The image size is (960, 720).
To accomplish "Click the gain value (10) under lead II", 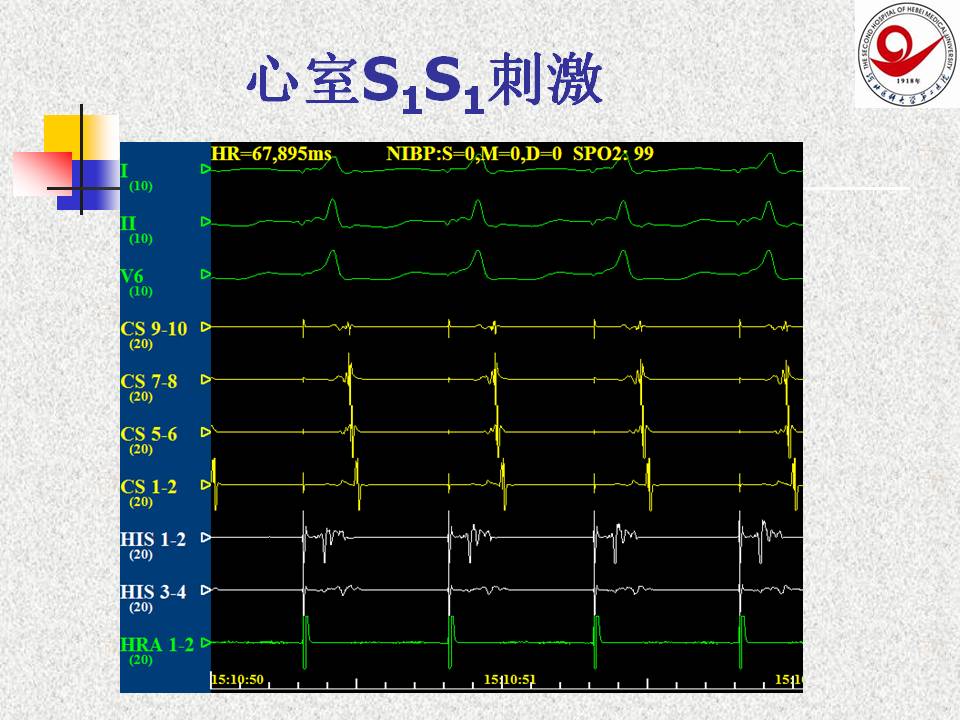I will (141, 239).
